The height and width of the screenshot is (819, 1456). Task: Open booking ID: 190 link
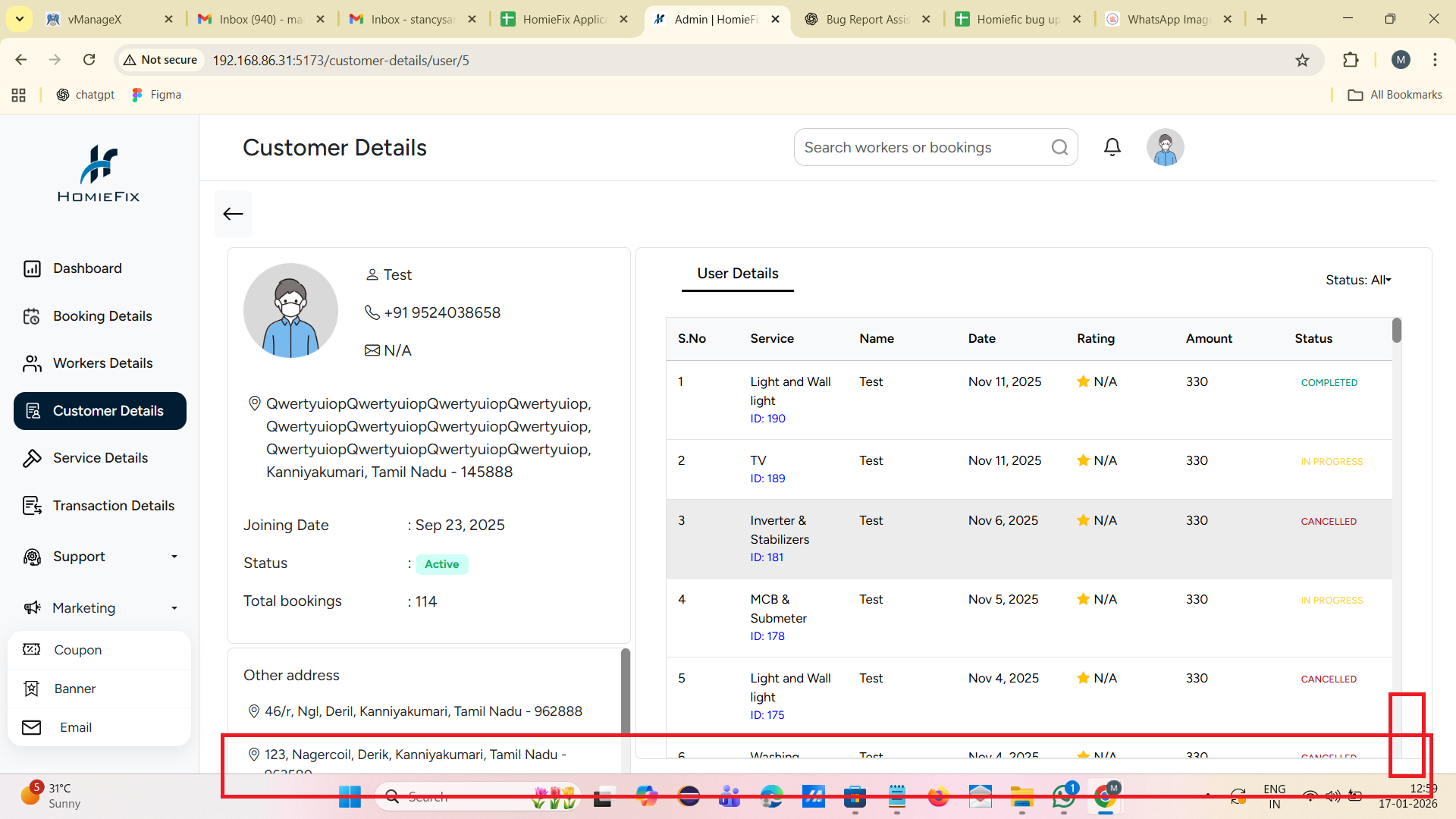[767, 419]
